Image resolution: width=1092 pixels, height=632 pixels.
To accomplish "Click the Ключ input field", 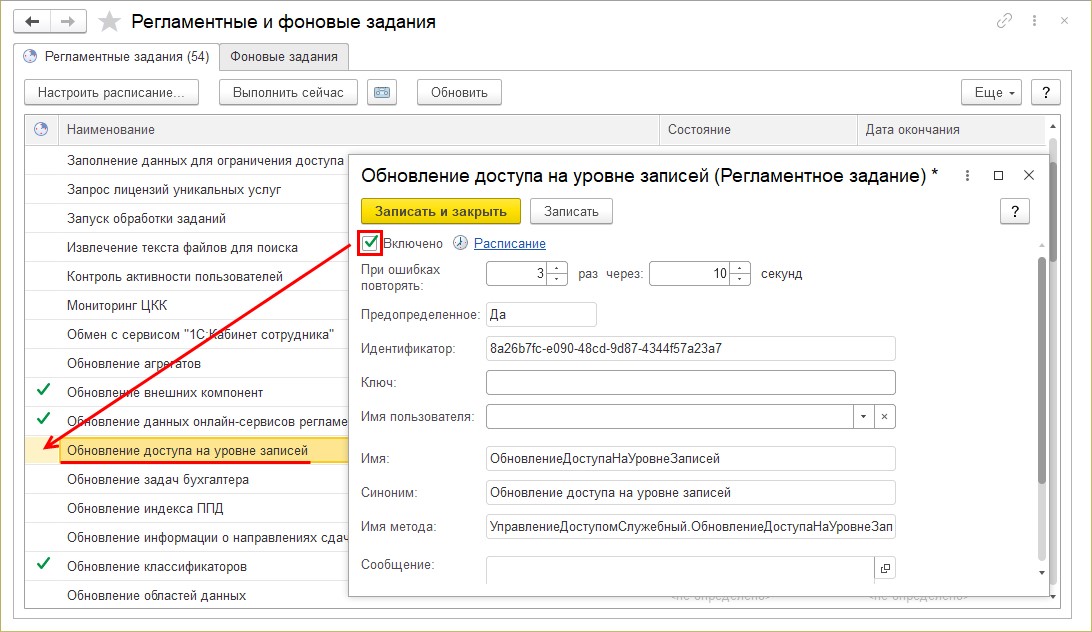I will (x=690, y=383).
